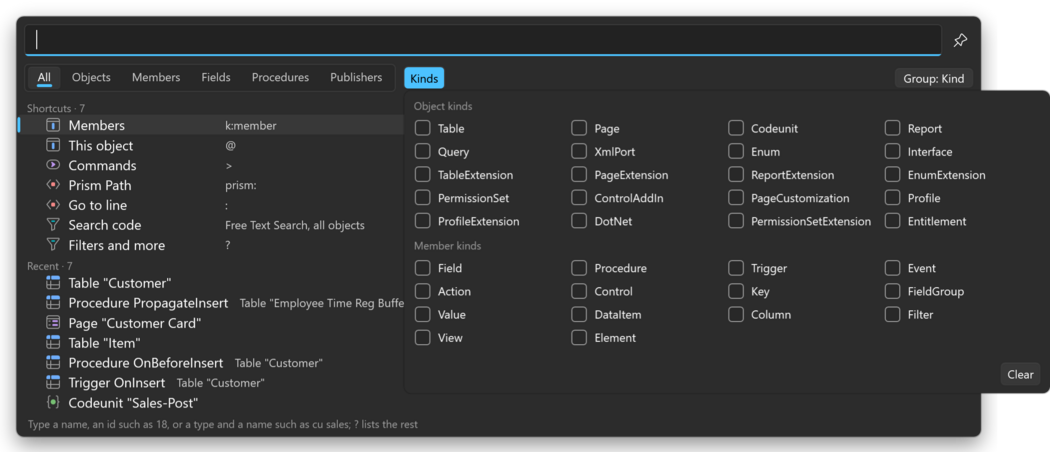Click the pin icon beside search box
Screen dimensions: 1050x452
960,40
